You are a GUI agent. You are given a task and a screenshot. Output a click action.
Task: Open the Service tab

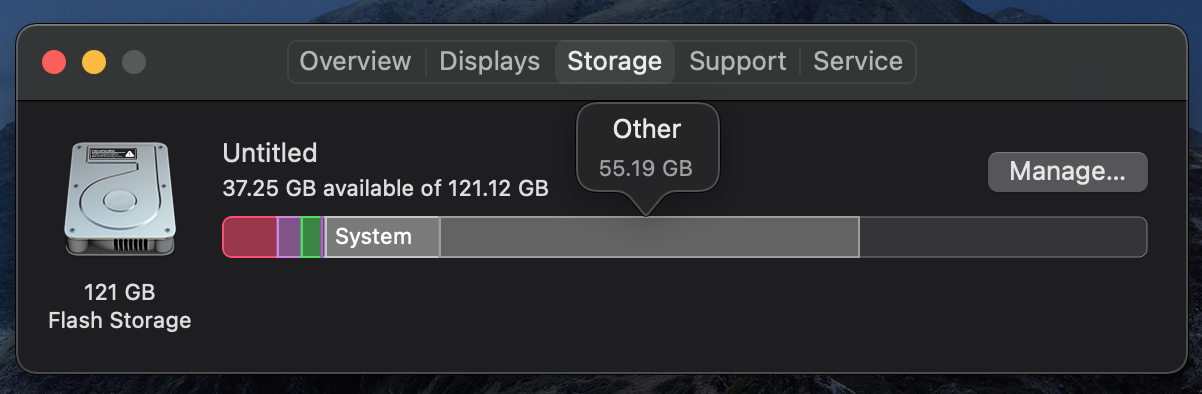pyautogui.click(x=858, y=61)
